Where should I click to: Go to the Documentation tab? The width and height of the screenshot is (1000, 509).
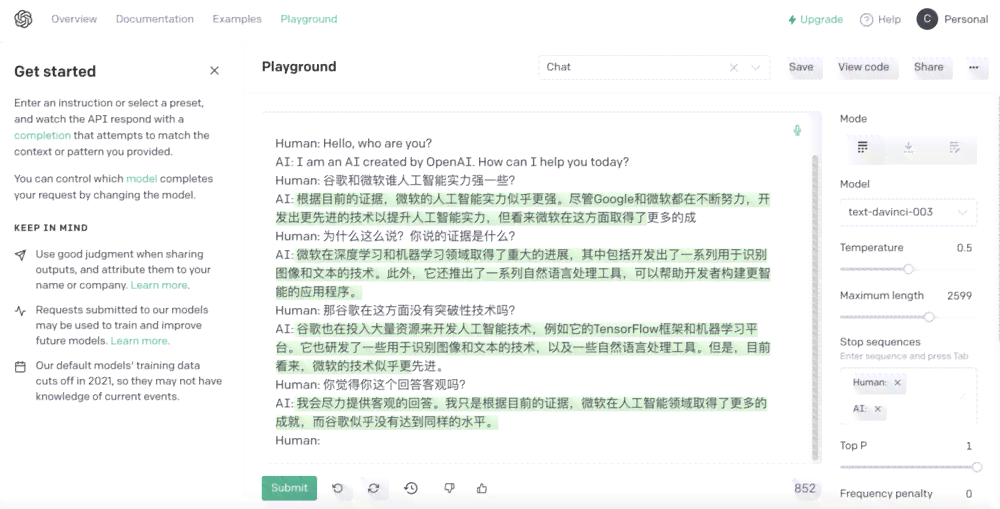click(x=154, y=19)
